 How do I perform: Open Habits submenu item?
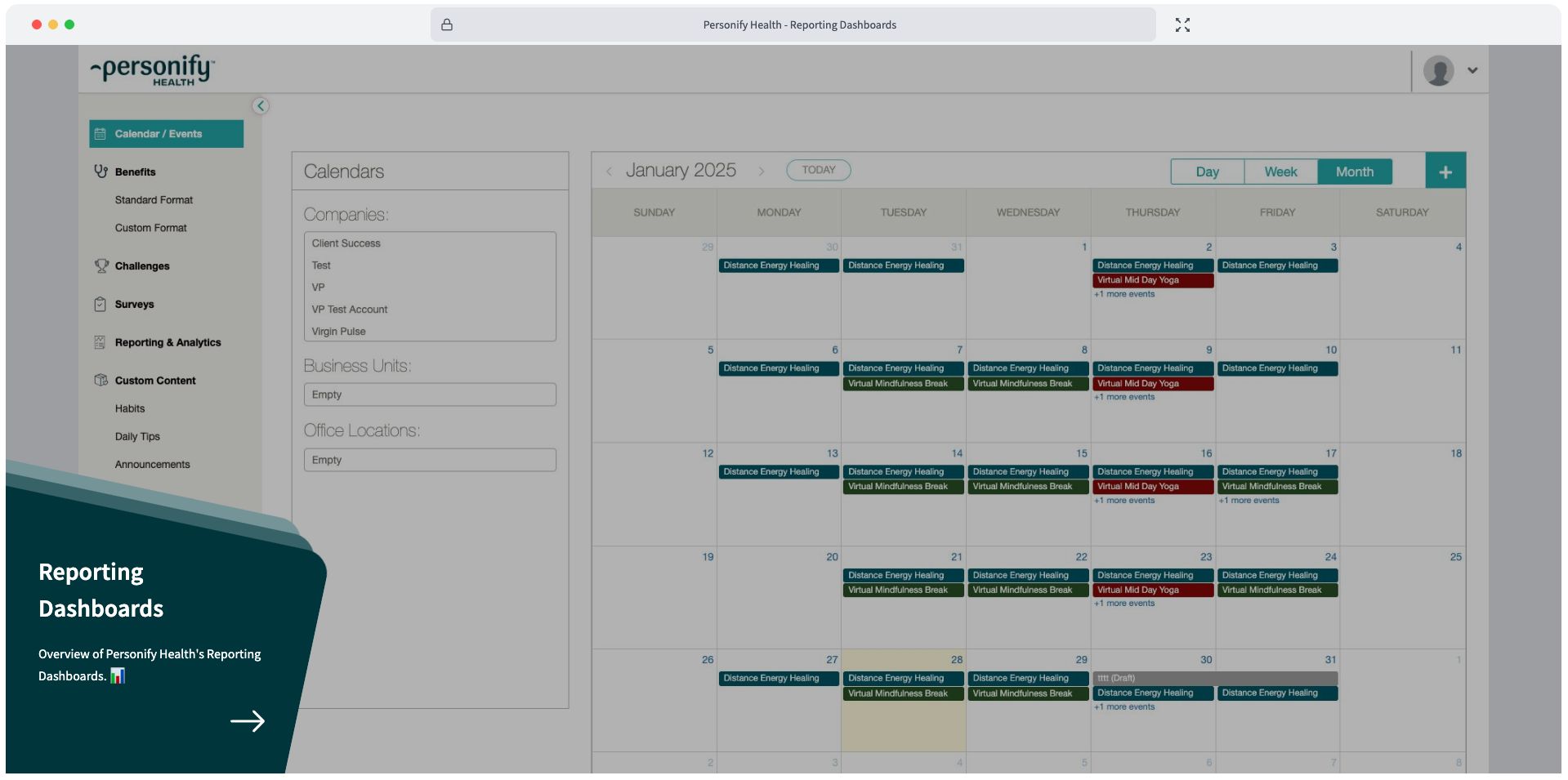[x=130, y=408]
